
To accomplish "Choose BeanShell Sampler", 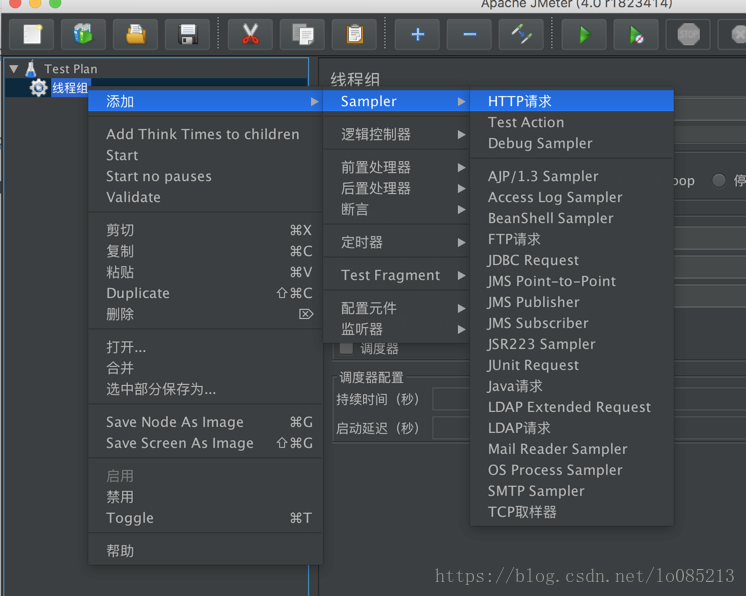I will [572, 218].
